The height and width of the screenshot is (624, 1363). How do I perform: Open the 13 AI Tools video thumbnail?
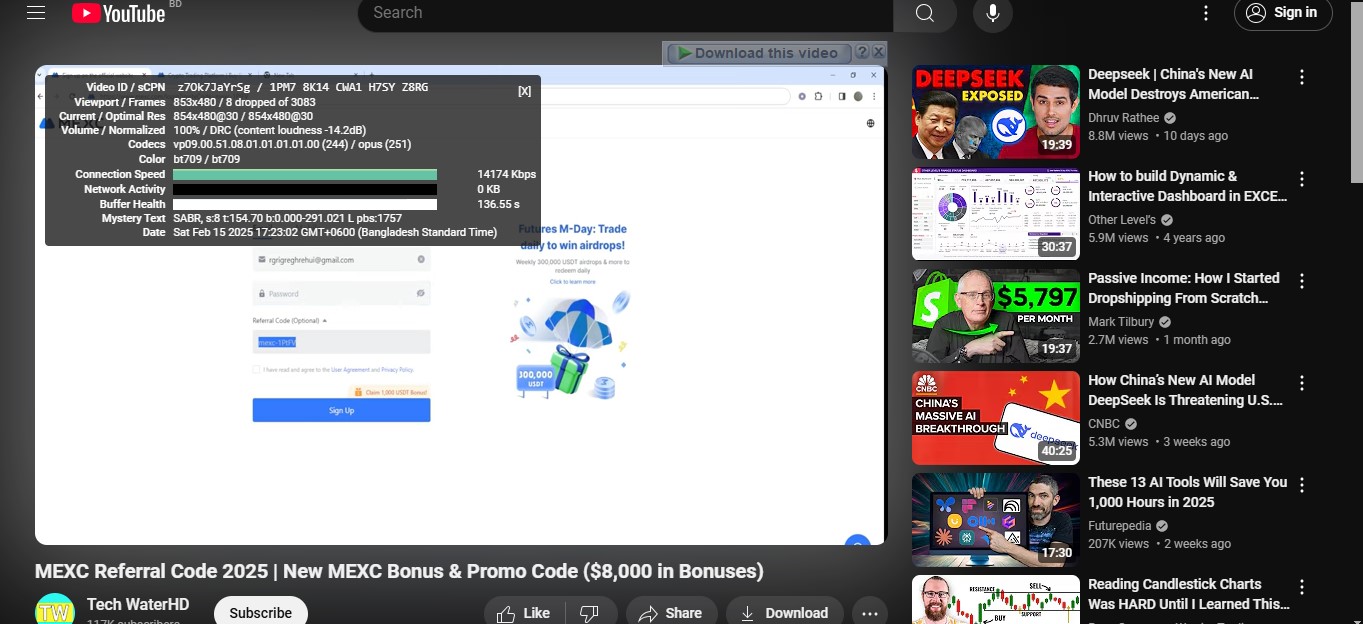pyautogui.click(x=996, y=520)
